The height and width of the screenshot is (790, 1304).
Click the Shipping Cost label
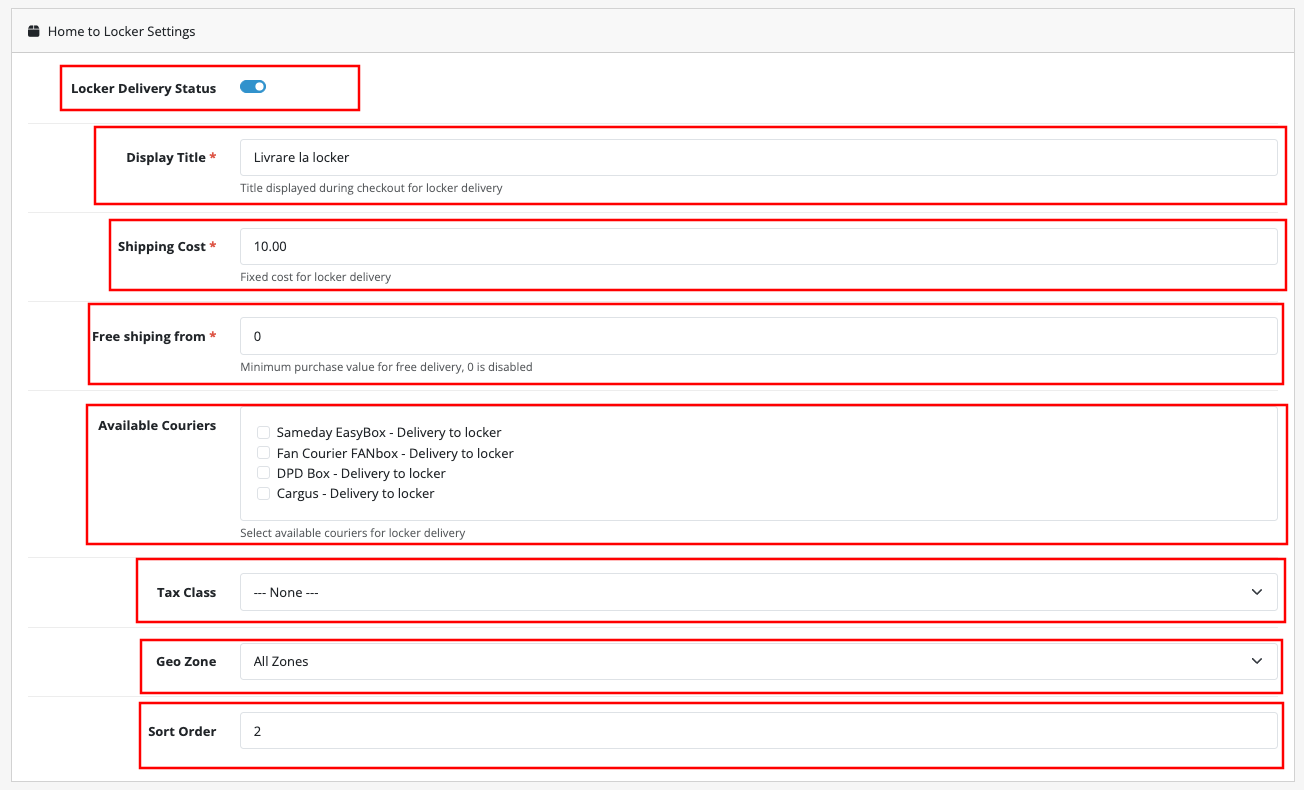(167, 246)
